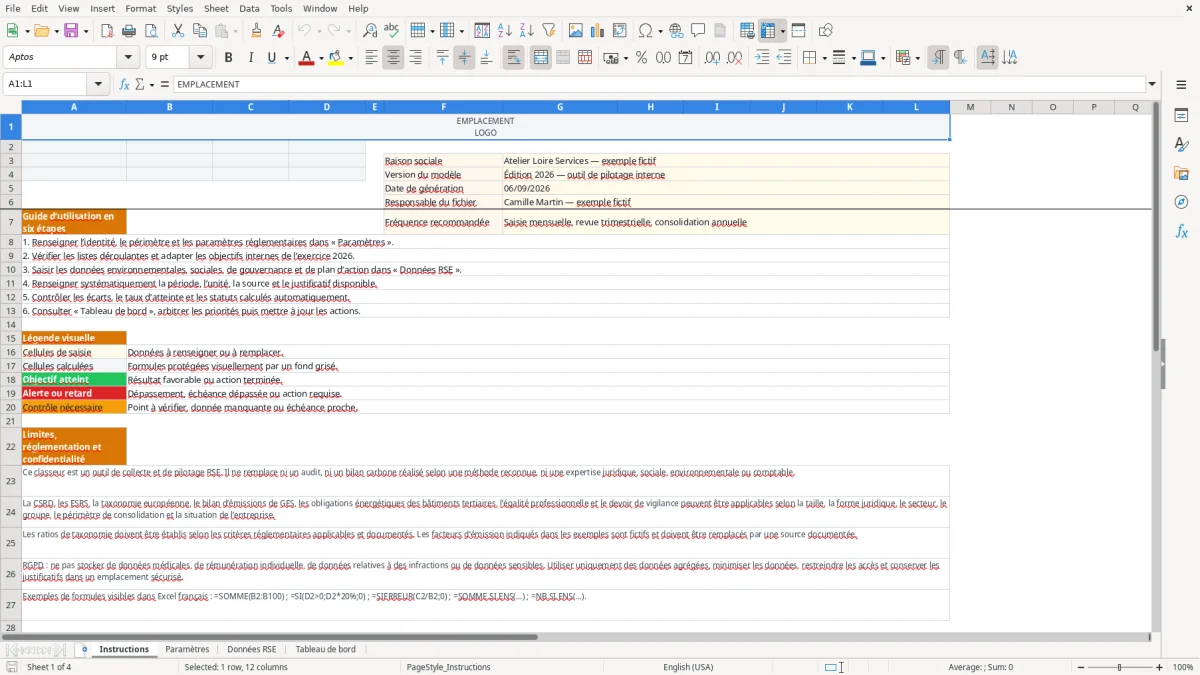Toggle Italic formatting
Image resolution: width=1200 pixels, height=675 pixels.
point(251,58)
